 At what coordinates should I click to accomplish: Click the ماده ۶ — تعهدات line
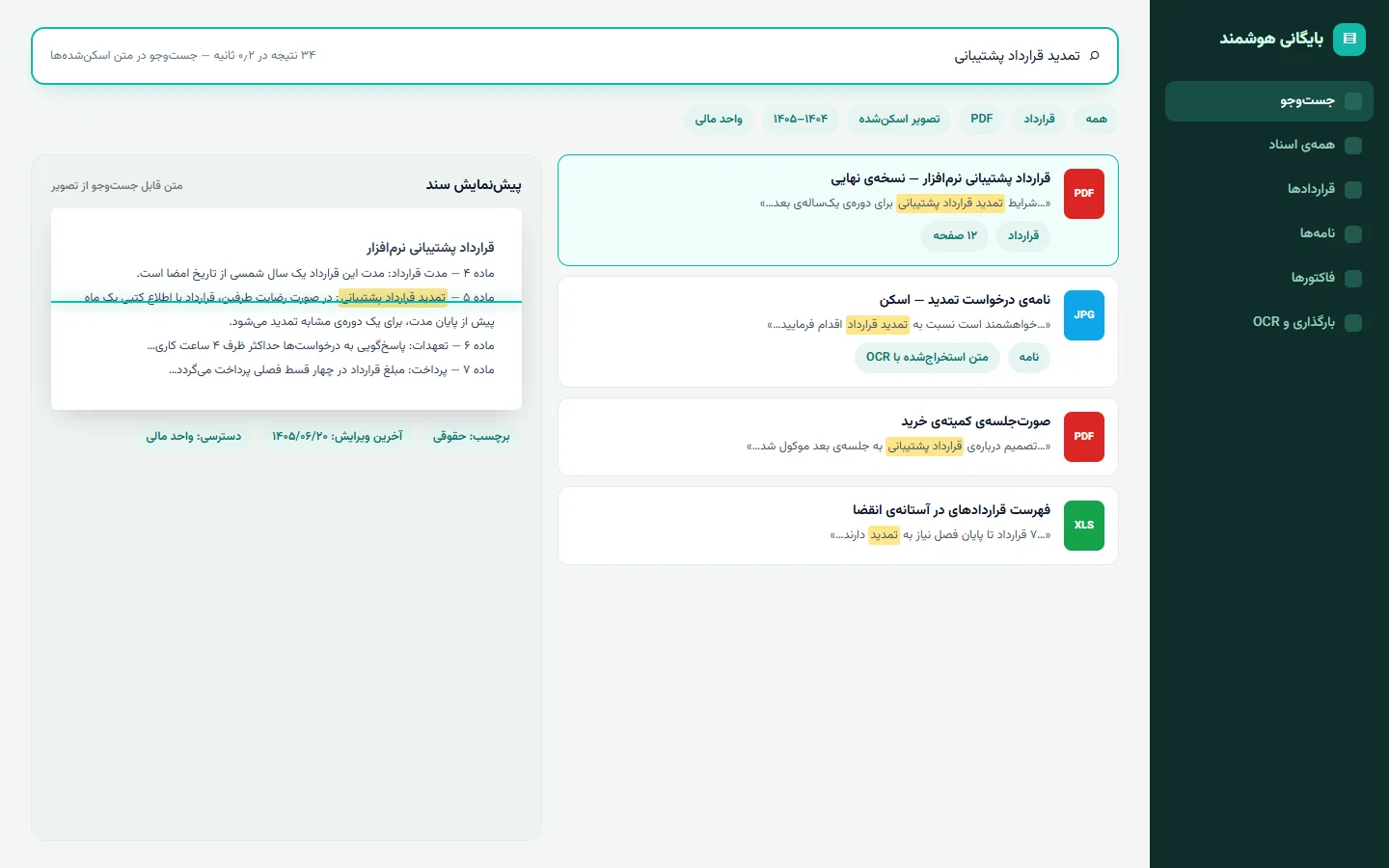[320, 346]
